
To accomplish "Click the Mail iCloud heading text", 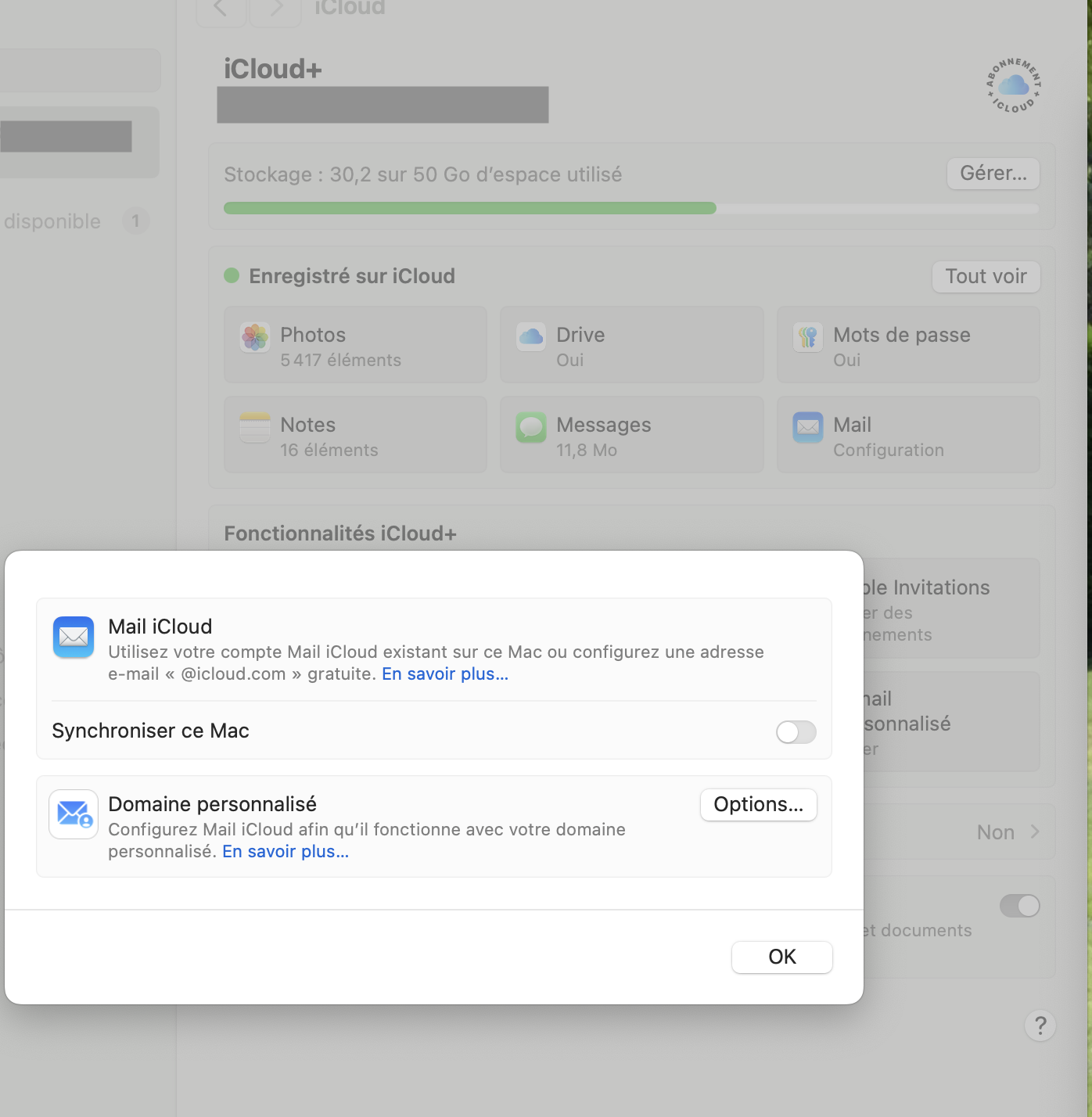I will point(160,627).
